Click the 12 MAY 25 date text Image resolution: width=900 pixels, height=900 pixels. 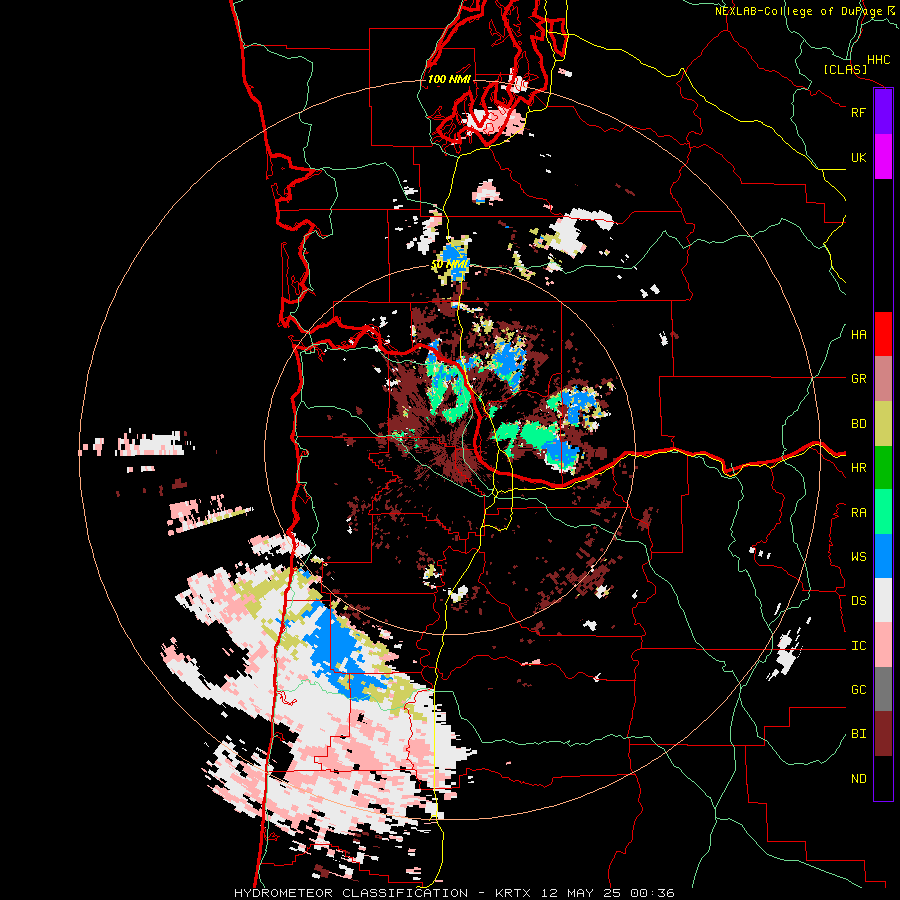(580, 893)
